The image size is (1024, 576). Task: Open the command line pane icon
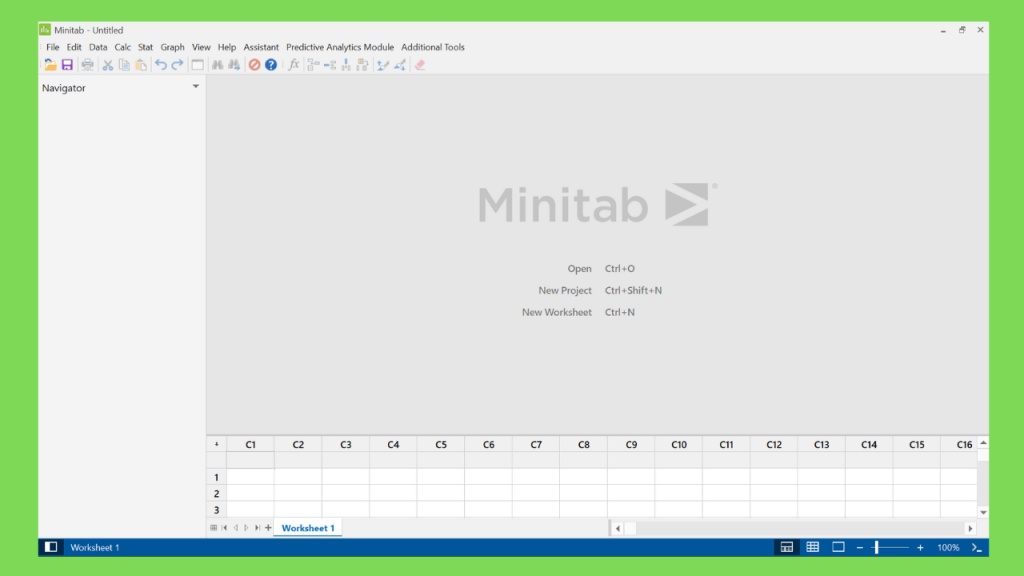coord(977,547)
